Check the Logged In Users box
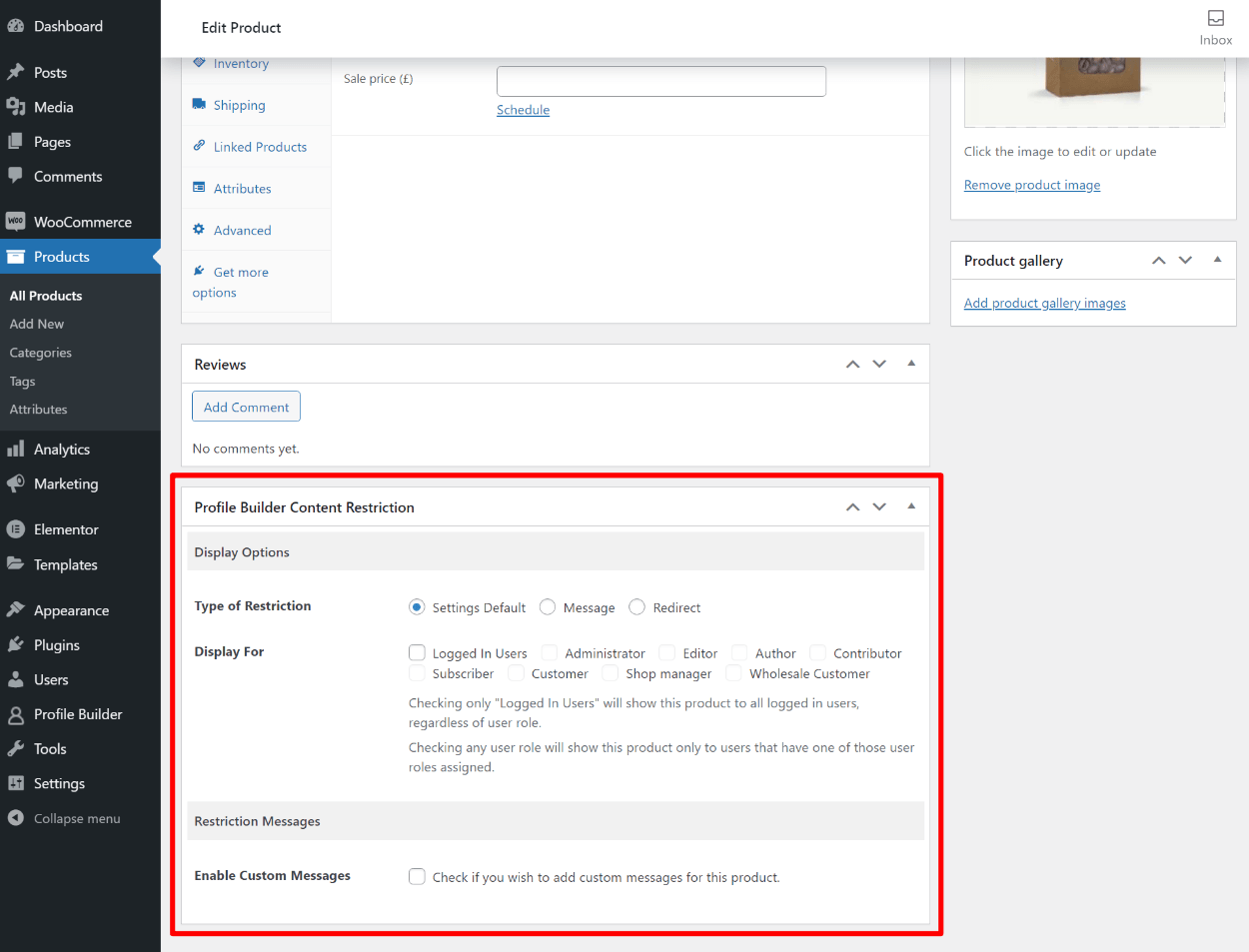 [x=417, y=652]
